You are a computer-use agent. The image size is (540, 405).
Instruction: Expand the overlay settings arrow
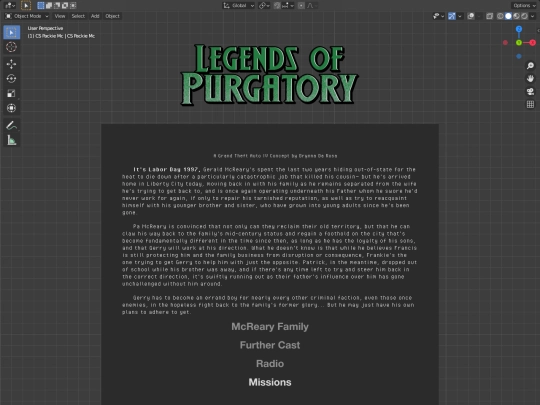click(x=479, y=16)
